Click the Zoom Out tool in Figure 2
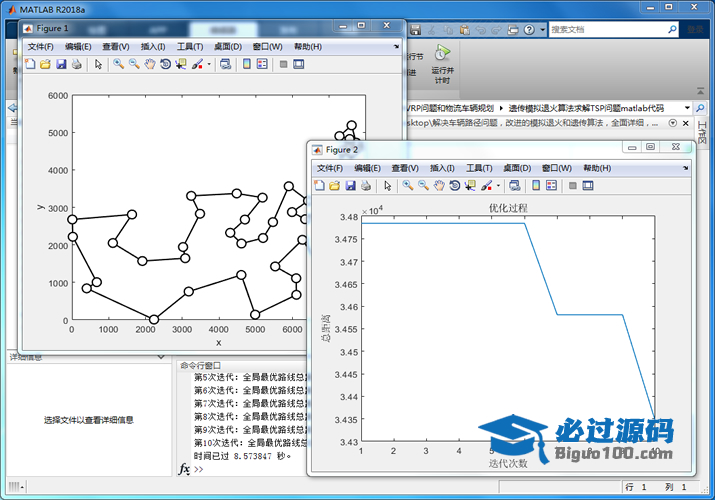The image size is (715, 500). (423, 185)
